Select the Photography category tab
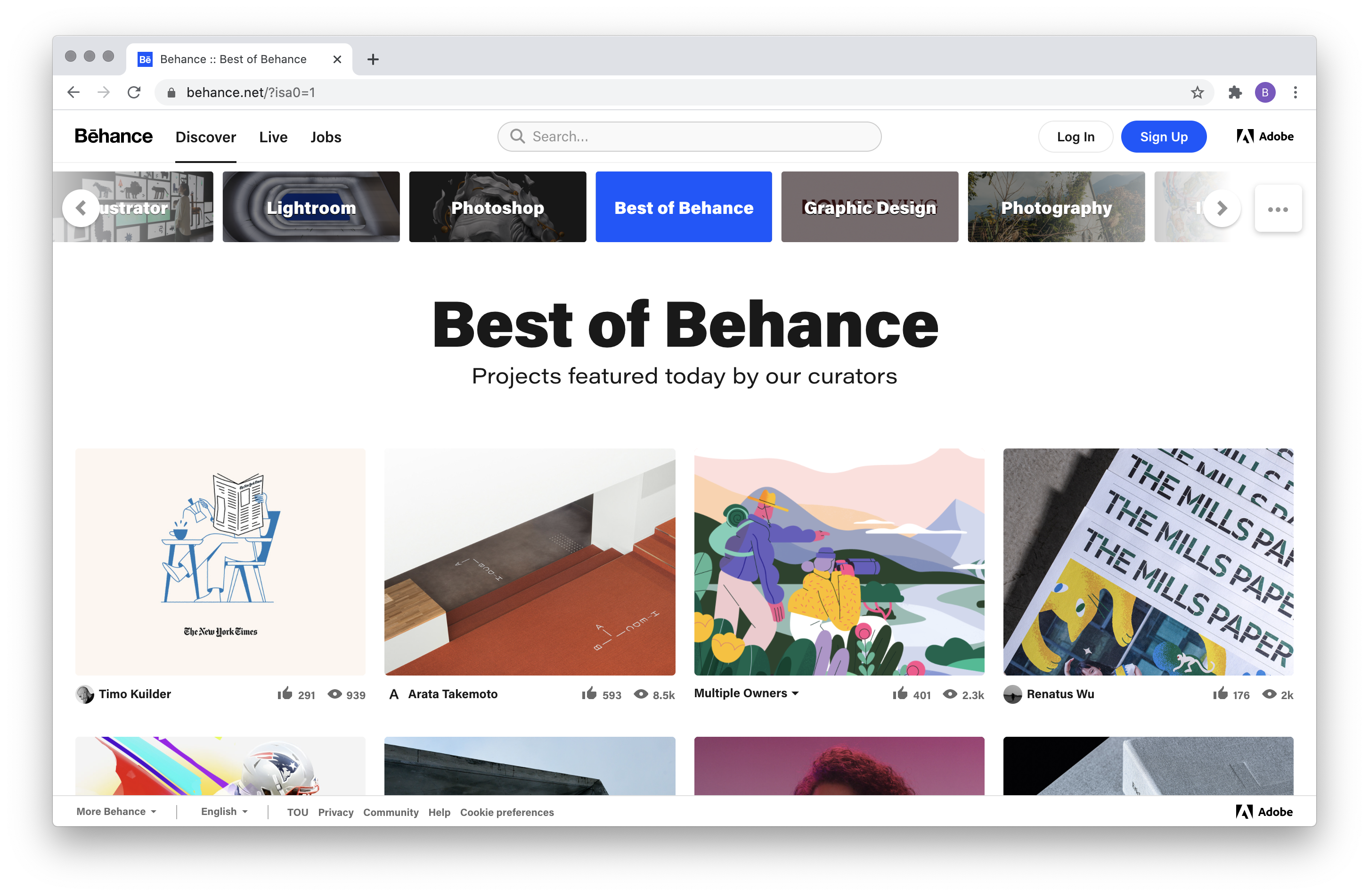1369x896 pixels. [1057, 207]
